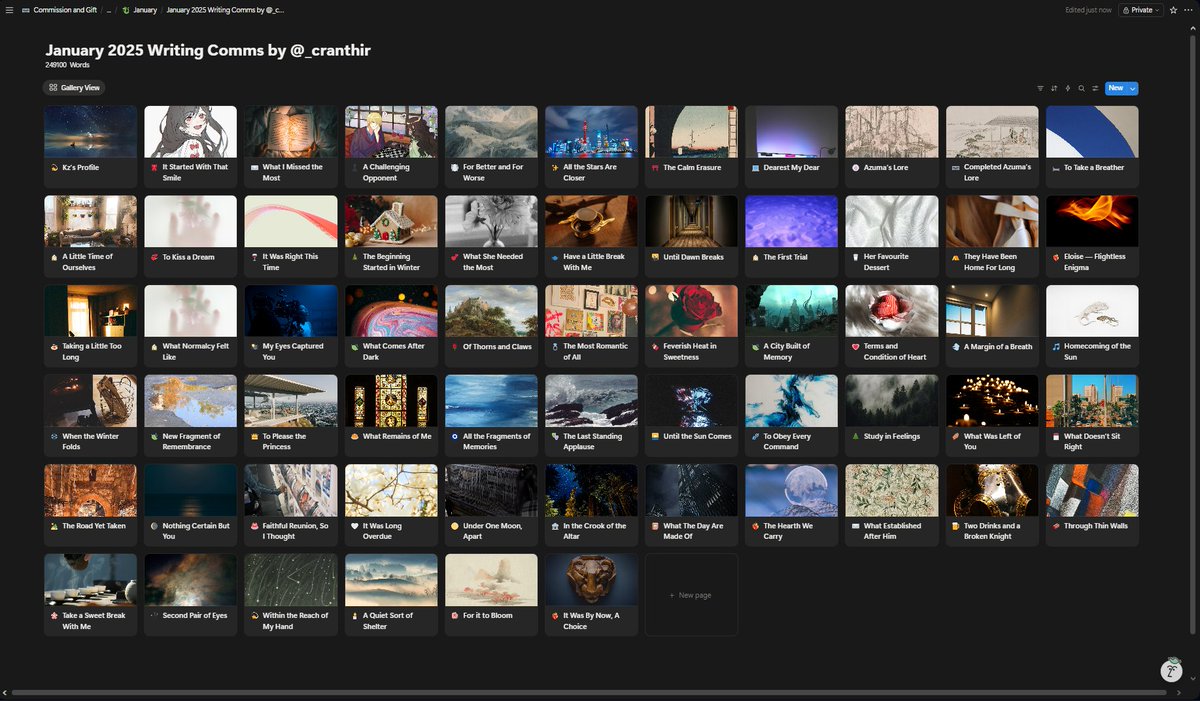Image resolution: width=1200 pixels, height=701 pixels.
Task: Click the icon beside Azuma's Lore title
Action: [x=855, y=168]
